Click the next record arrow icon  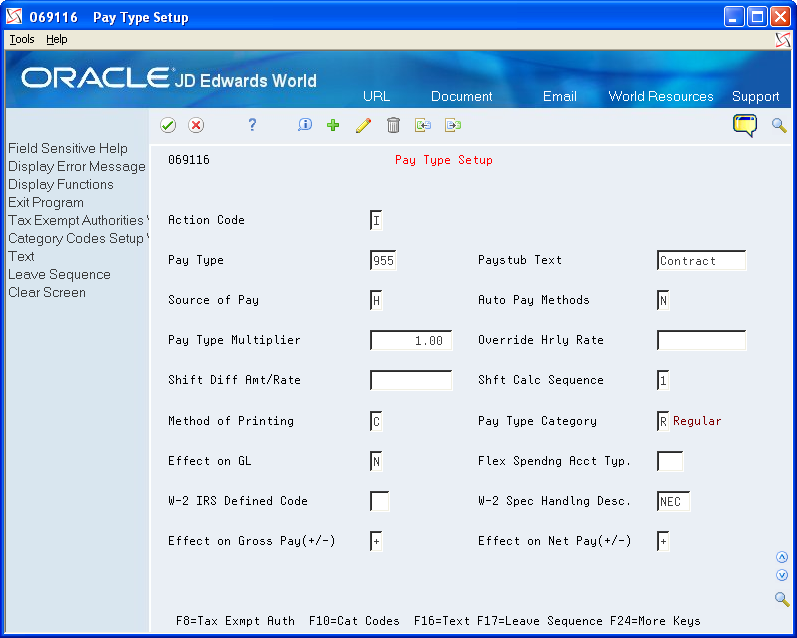tap(453, 125)
